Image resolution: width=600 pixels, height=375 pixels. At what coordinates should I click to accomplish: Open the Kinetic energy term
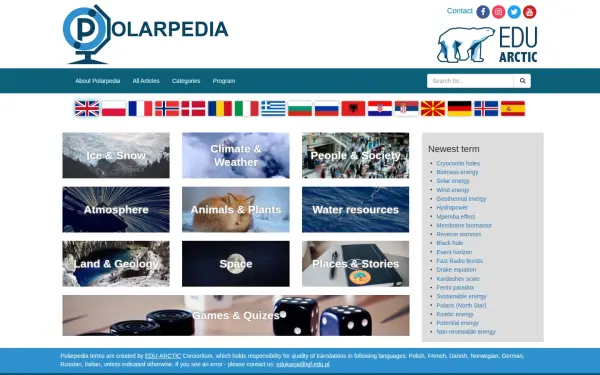click(x=455, y=314)
